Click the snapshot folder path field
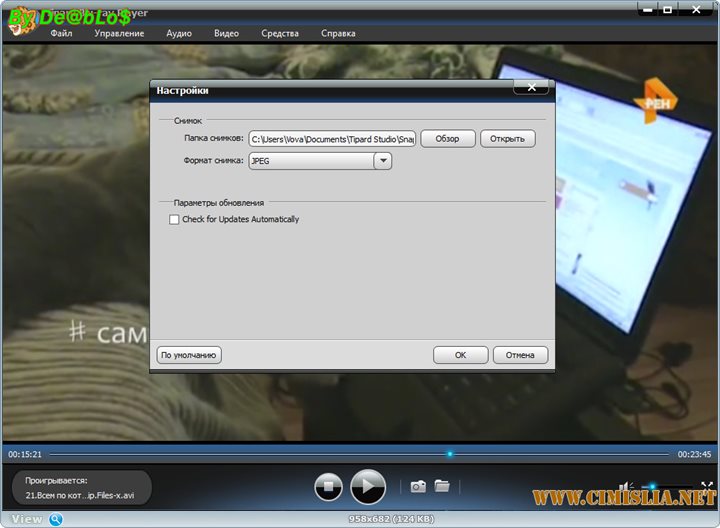Screen dimensions: 720x528 [332, 139]
